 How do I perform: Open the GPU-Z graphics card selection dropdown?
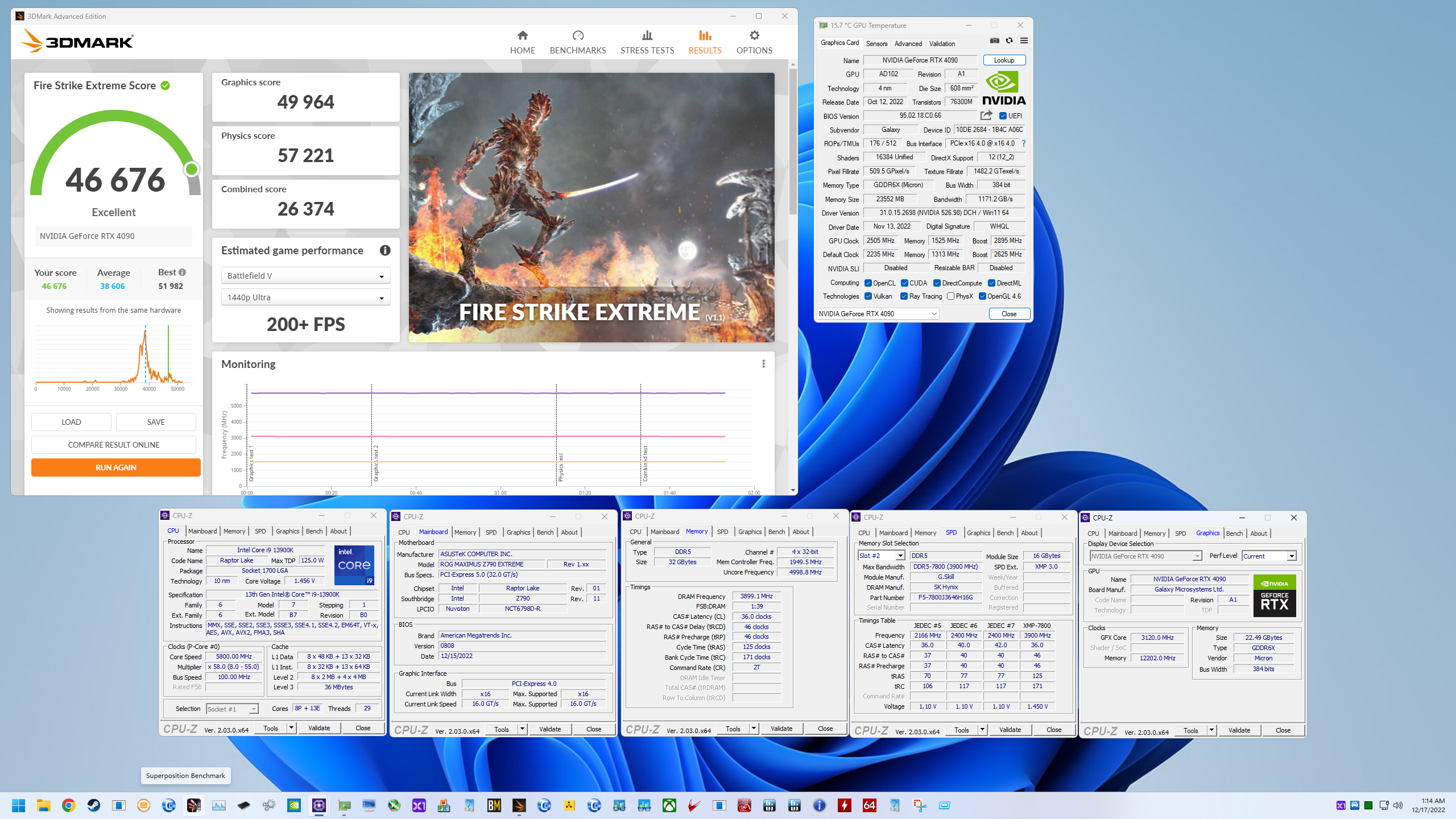point(878,314)
